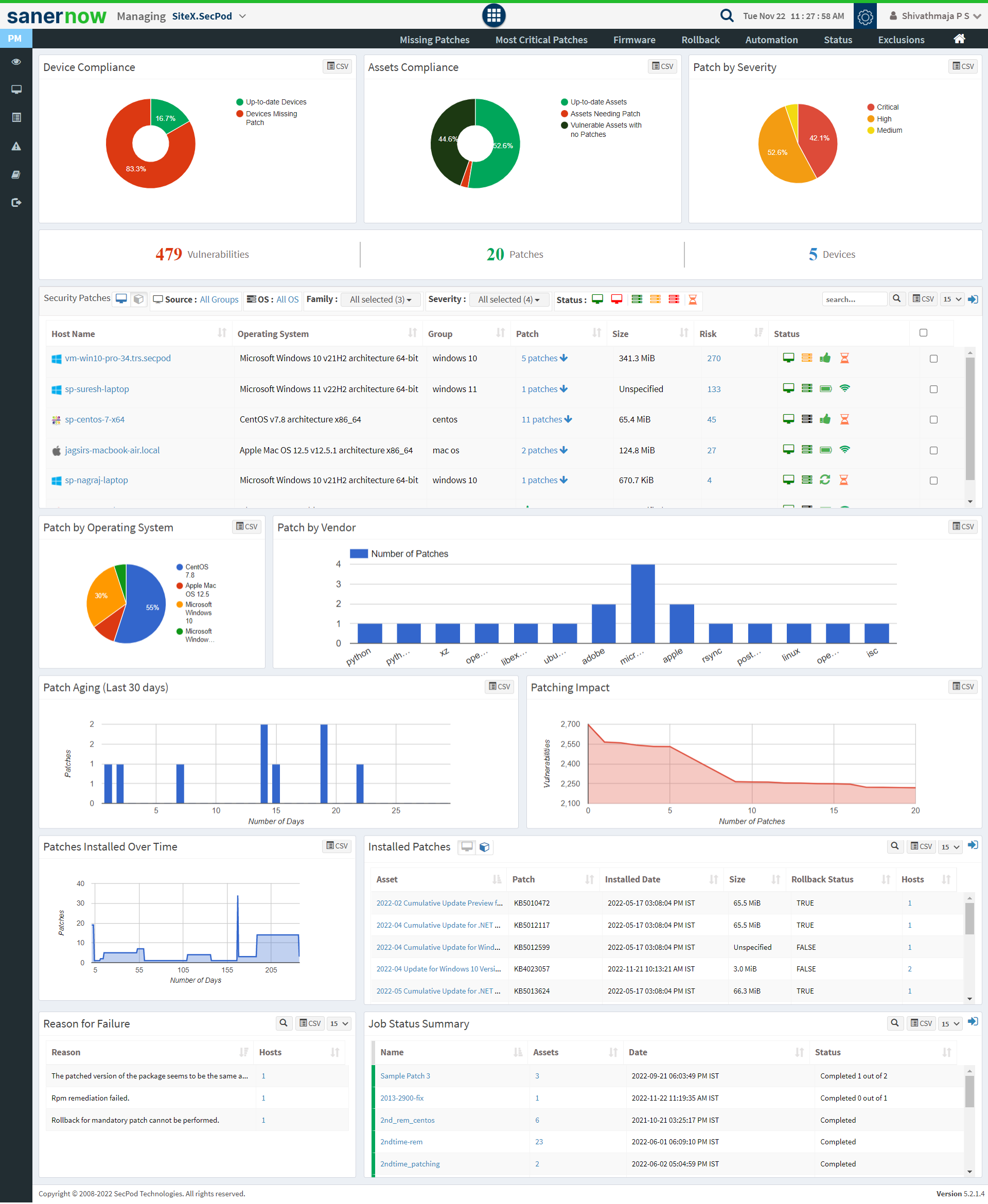
Task: Click Critical legend swatch in Patch by Severity
Action: pos(870,107)
